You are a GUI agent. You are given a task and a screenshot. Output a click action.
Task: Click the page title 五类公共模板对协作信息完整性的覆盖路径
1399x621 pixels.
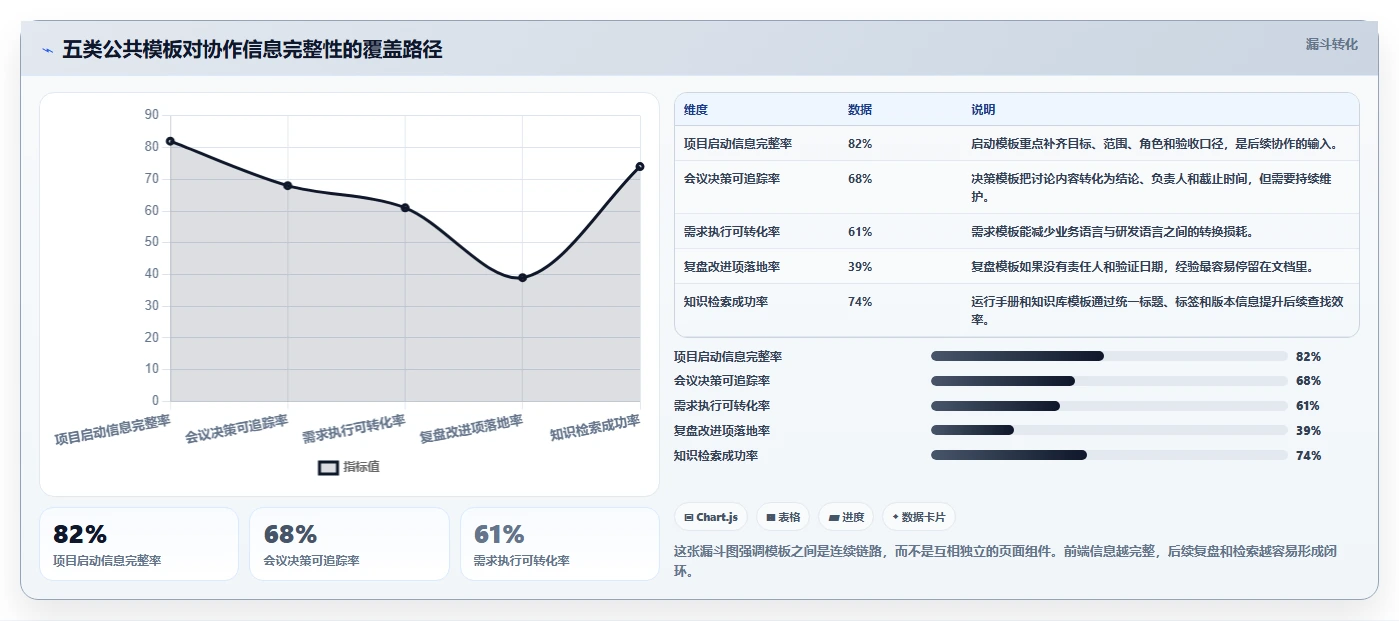tap(252, 50)
